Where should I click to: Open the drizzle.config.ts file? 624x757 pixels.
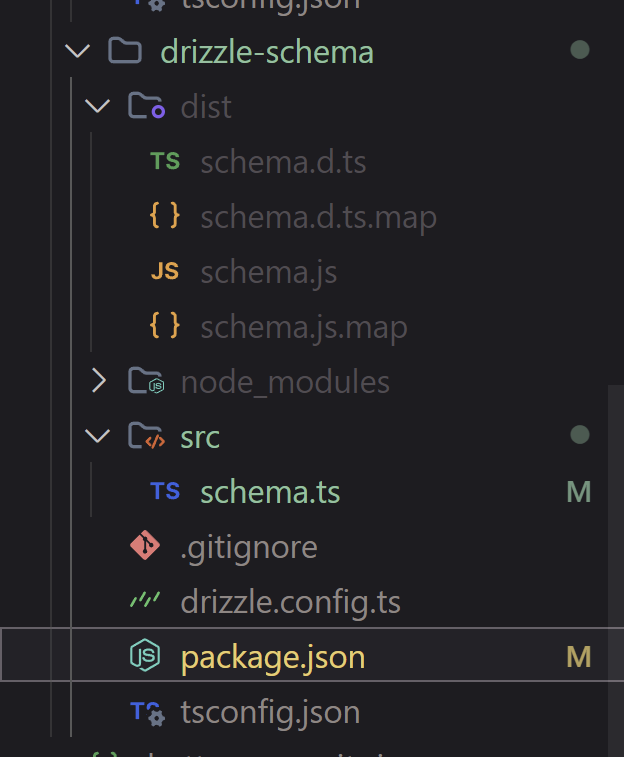click(290, 602)
